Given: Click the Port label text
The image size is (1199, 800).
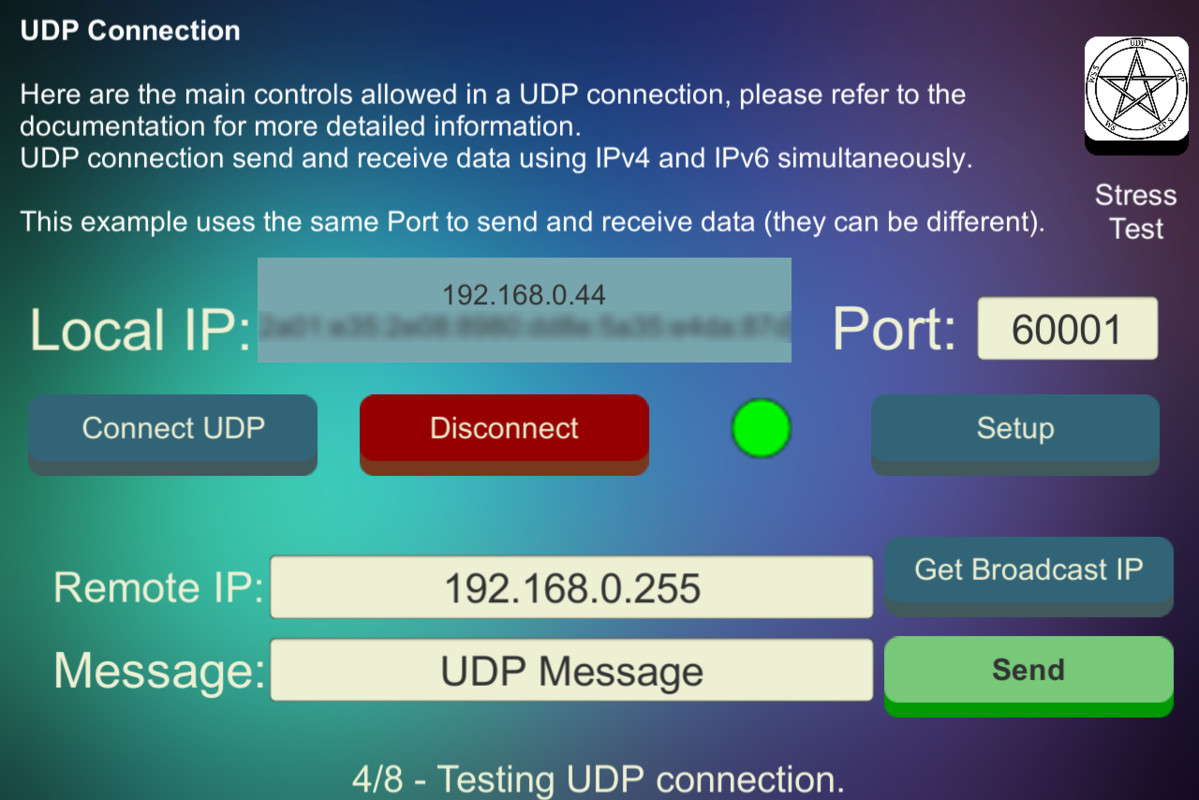Looking at the screenshot, I should click(894, 330).
